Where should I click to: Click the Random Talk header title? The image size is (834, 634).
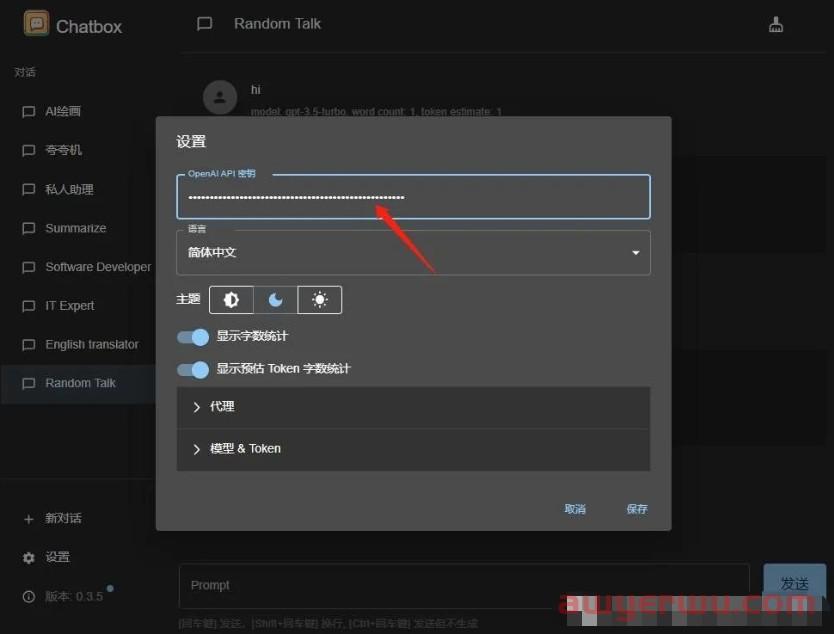pos(278,24)
